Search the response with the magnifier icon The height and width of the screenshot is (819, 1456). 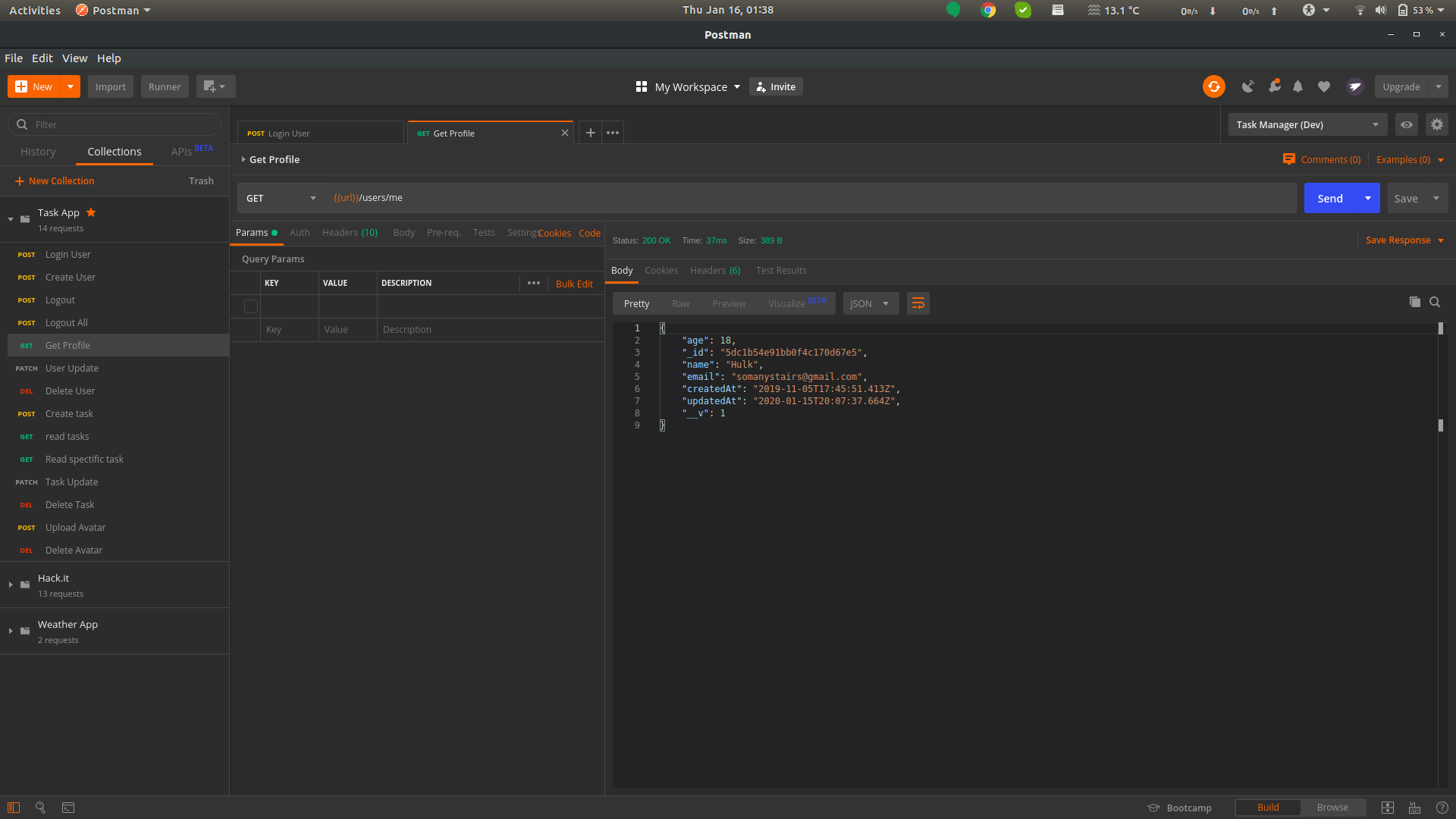pyautogui.click(x=1435, y=302)
